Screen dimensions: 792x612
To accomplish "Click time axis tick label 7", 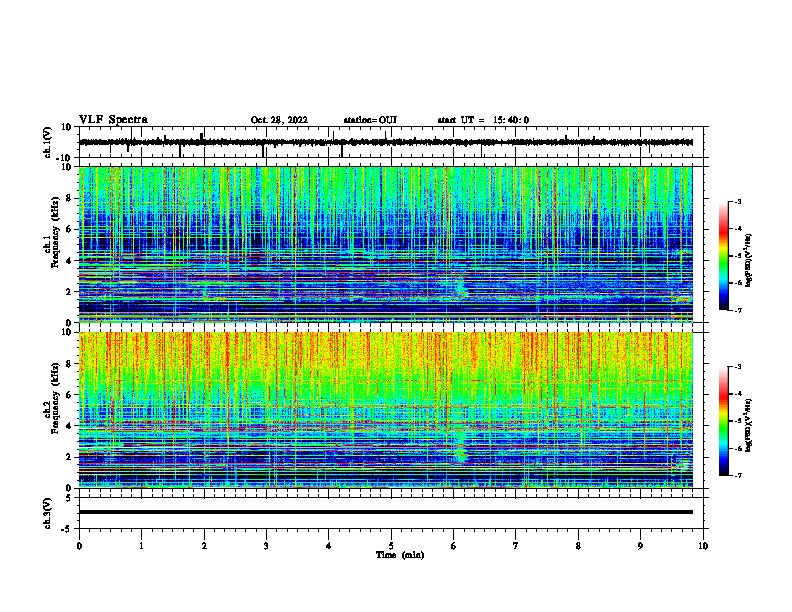I will (516, 546).
